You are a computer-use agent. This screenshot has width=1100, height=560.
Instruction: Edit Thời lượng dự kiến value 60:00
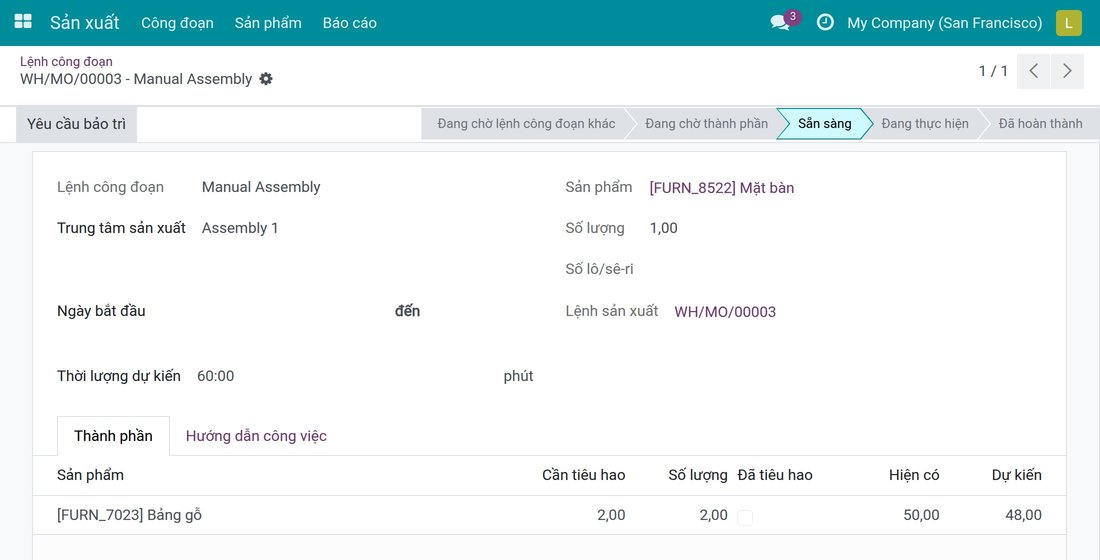tap(215, 376)
